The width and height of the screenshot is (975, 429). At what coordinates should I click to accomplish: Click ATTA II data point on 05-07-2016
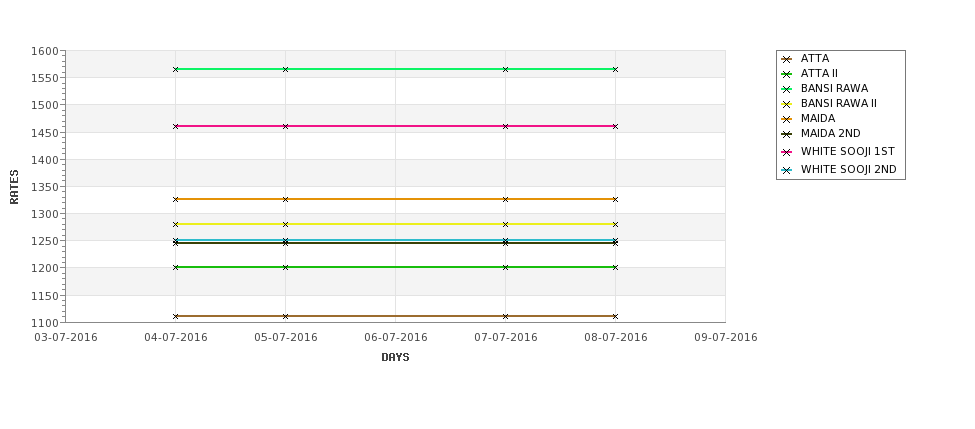[285, 267]
